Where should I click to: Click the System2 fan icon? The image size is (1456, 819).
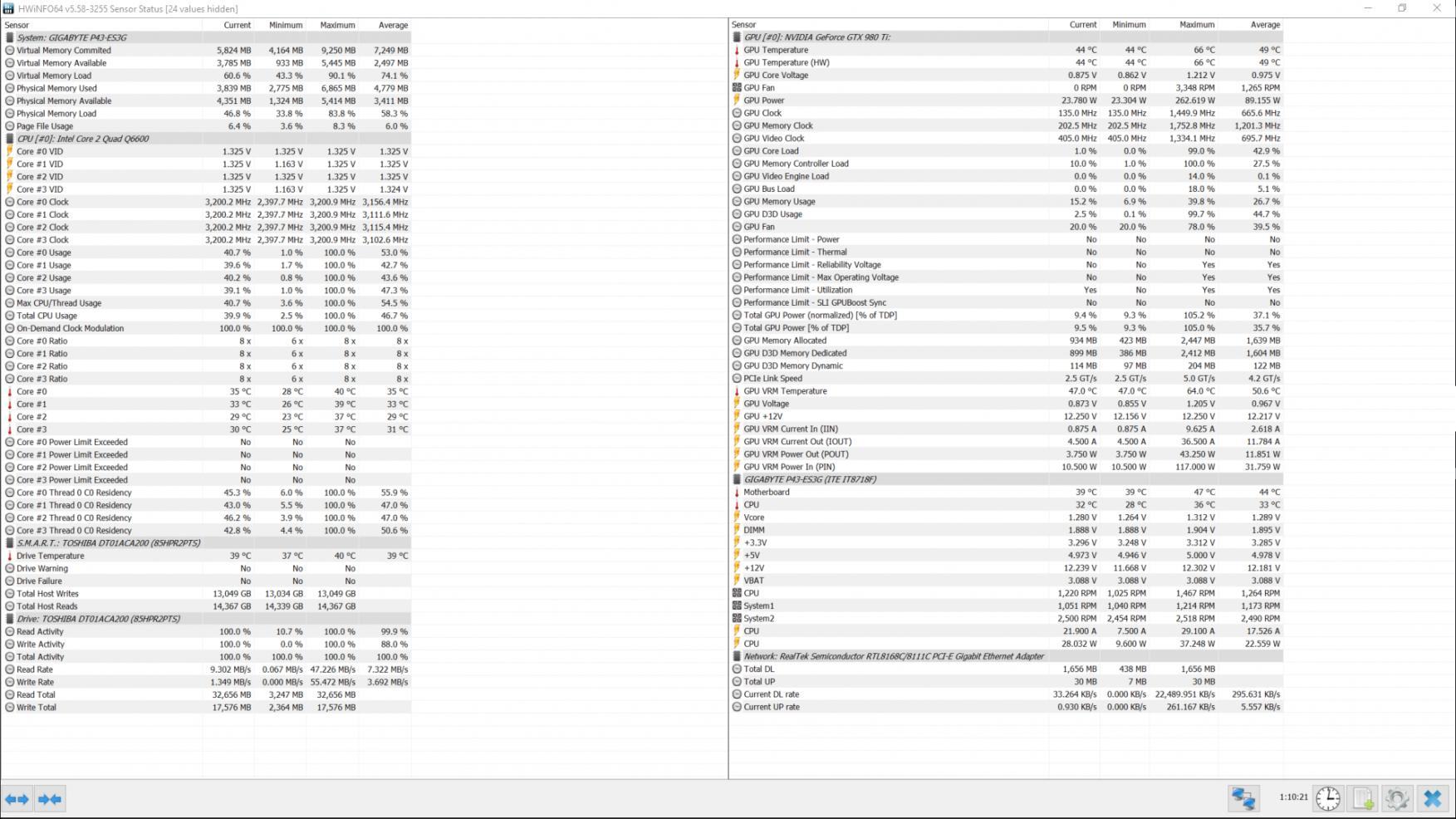tap(737, 618)
